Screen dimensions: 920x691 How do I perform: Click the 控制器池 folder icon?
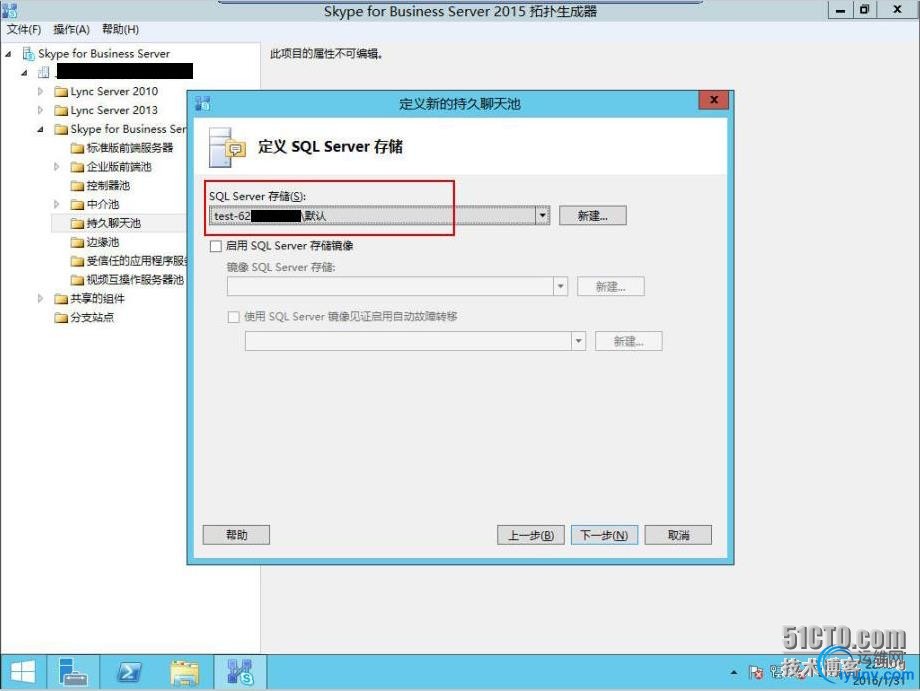pos(77,185)
